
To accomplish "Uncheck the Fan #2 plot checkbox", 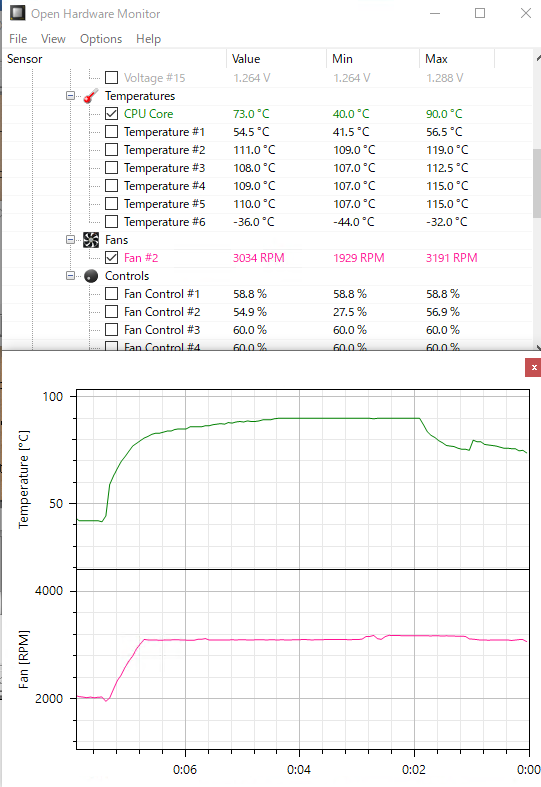I will (111, 258).
